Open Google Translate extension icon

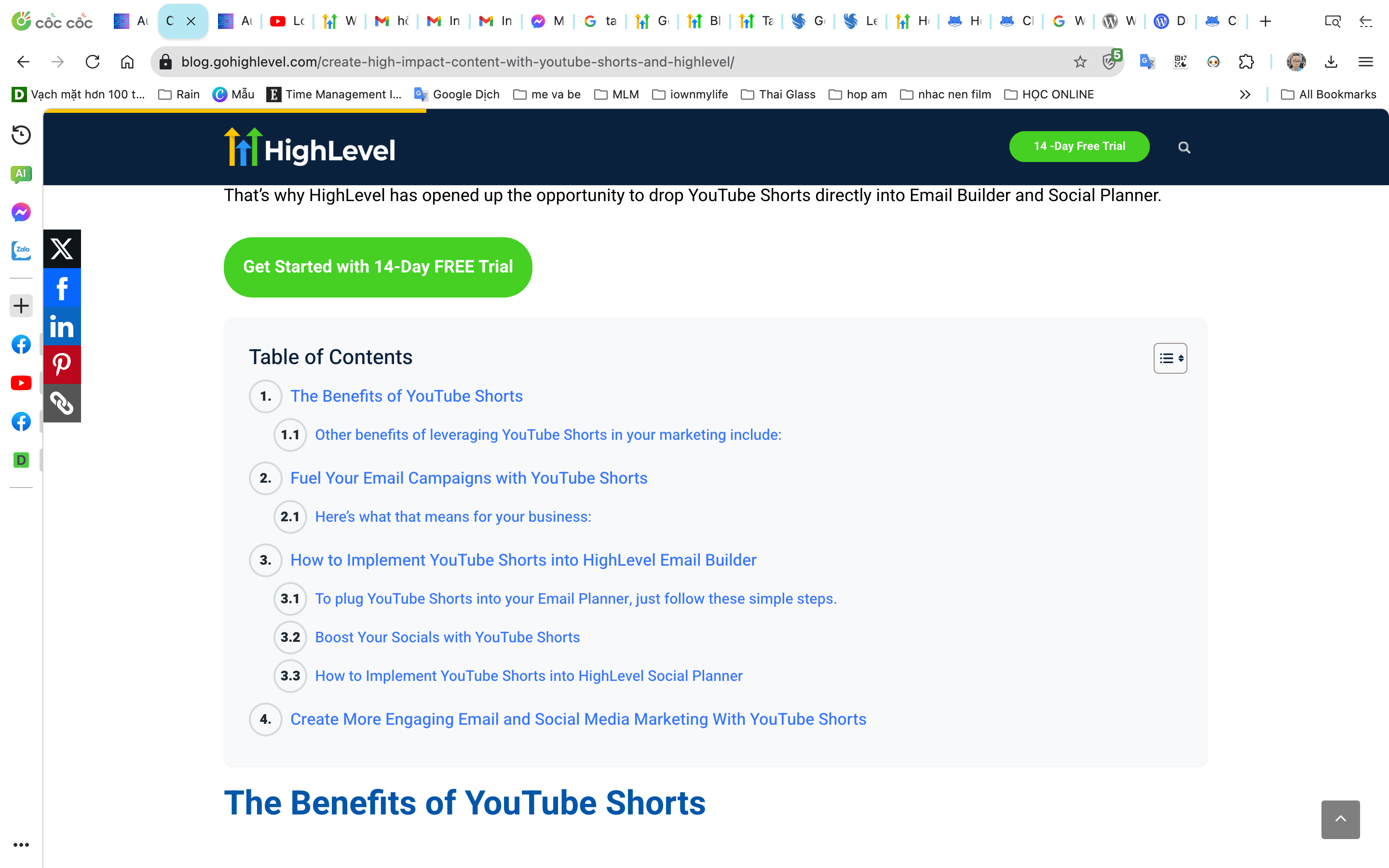[x=1147, y=62]
